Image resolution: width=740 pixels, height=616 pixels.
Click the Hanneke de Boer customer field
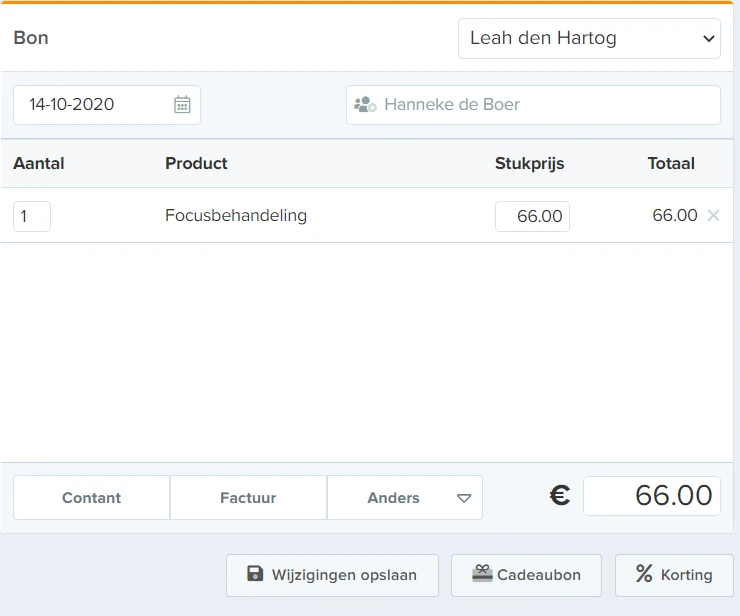coord(533,105)
